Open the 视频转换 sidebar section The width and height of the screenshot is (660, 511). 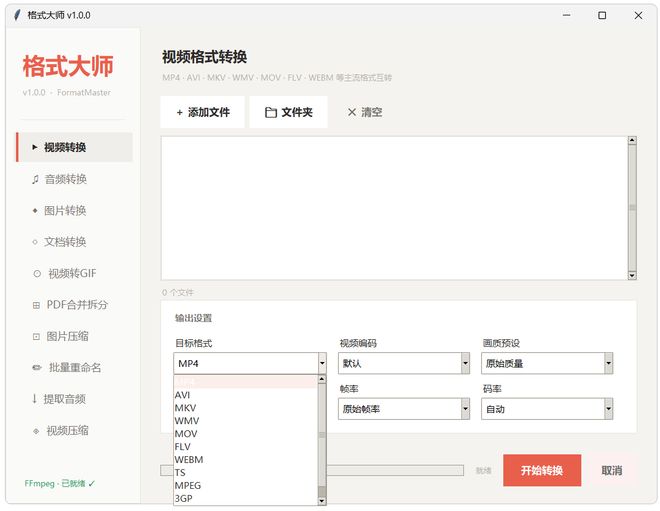click(x=75, y=147)
